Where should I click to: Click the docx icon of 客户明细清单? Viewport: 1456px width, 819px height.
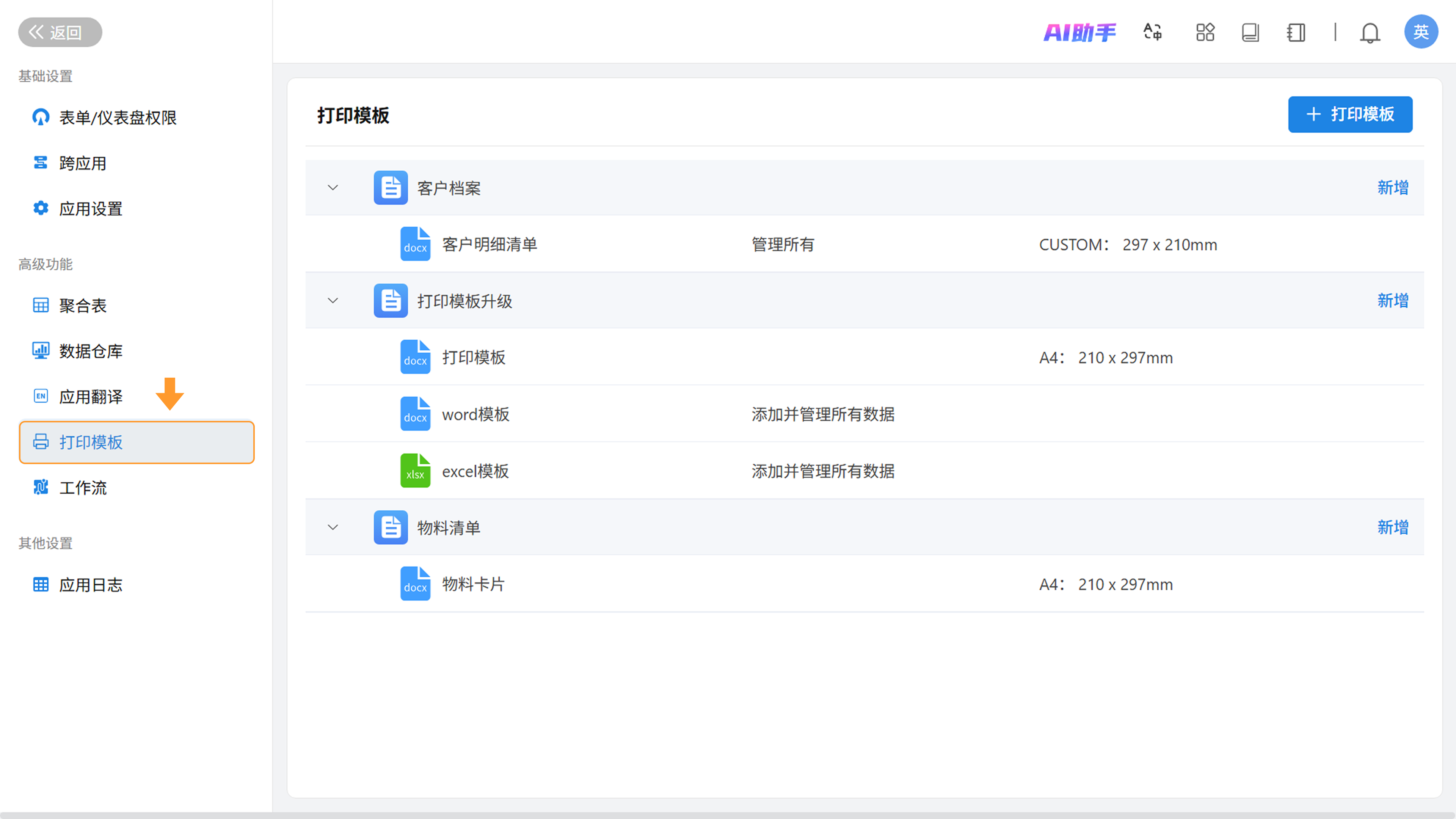(415, 244)
